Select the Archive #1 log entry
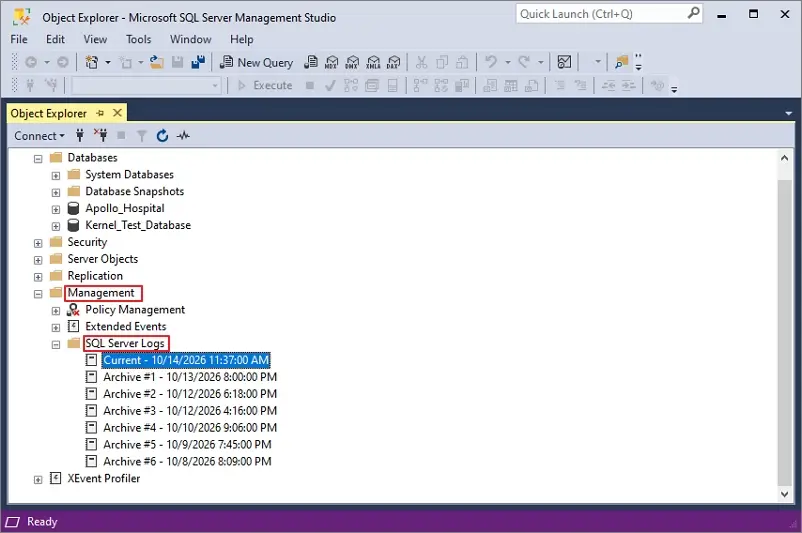Viewport: 802px width, 533px height. point(190,377)
